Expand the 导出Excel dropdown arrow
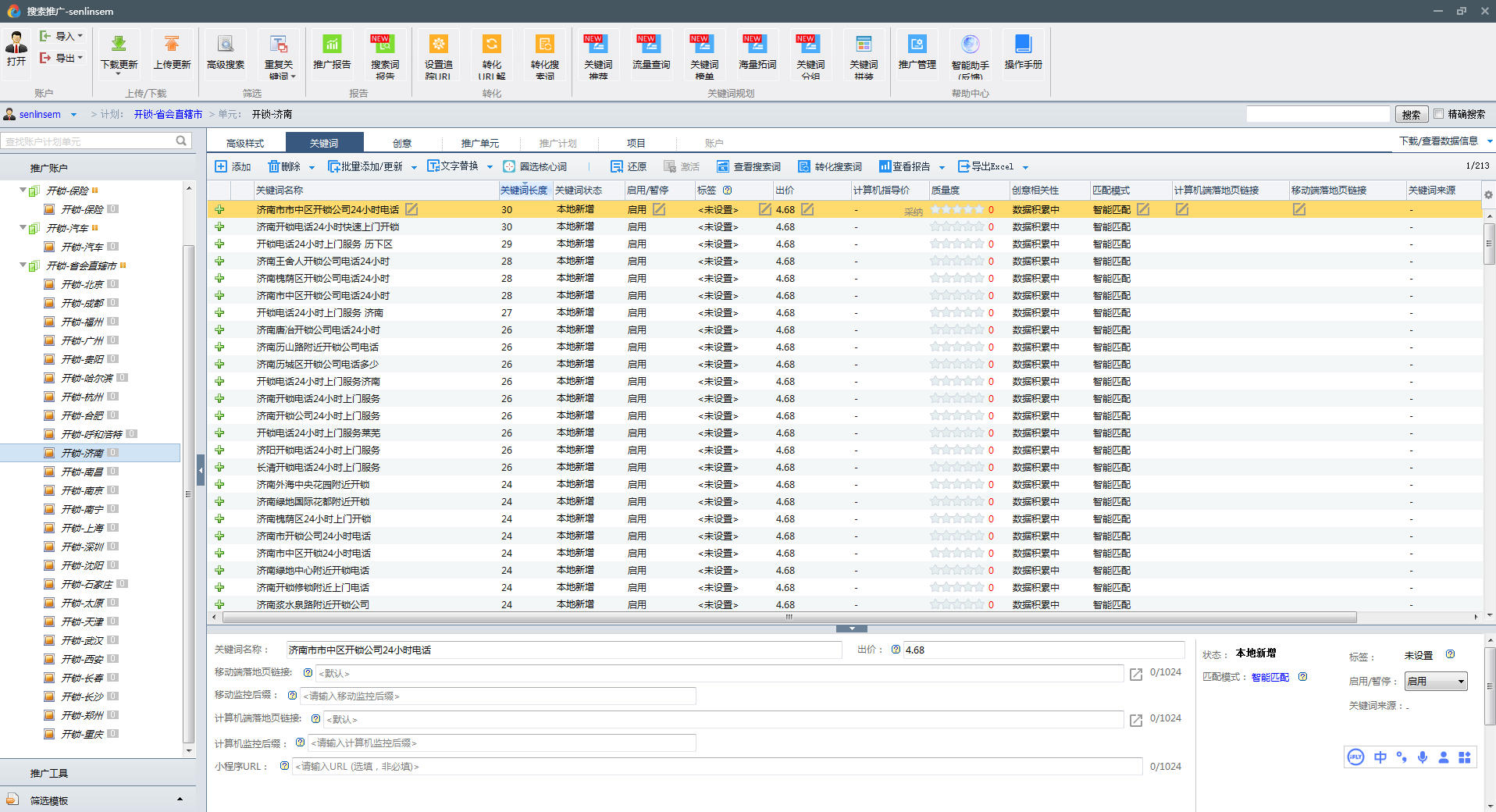The width and height of the screenshot is (1496, 812). pos(1025,167)
